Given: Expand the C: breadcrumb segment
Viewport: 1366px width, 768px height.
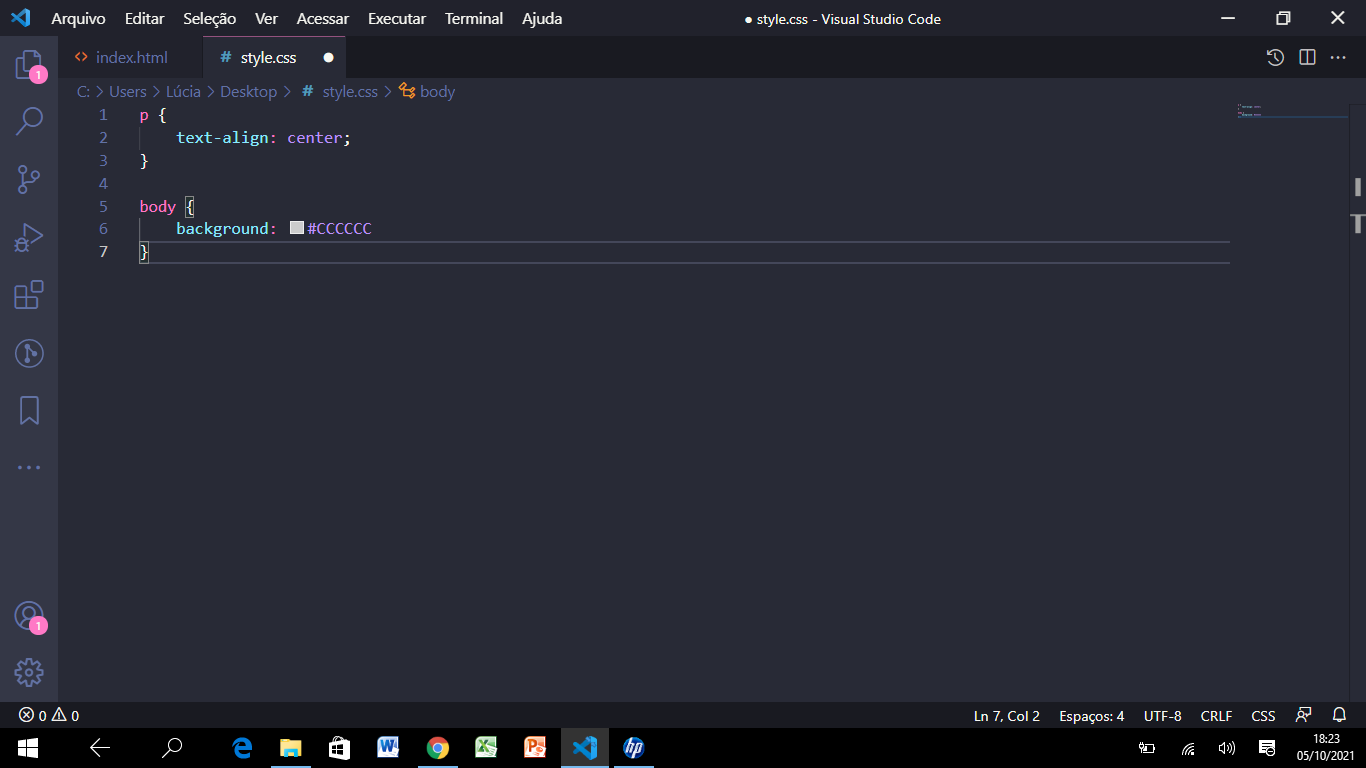Looking at the screenshot, I should [83, 91].
